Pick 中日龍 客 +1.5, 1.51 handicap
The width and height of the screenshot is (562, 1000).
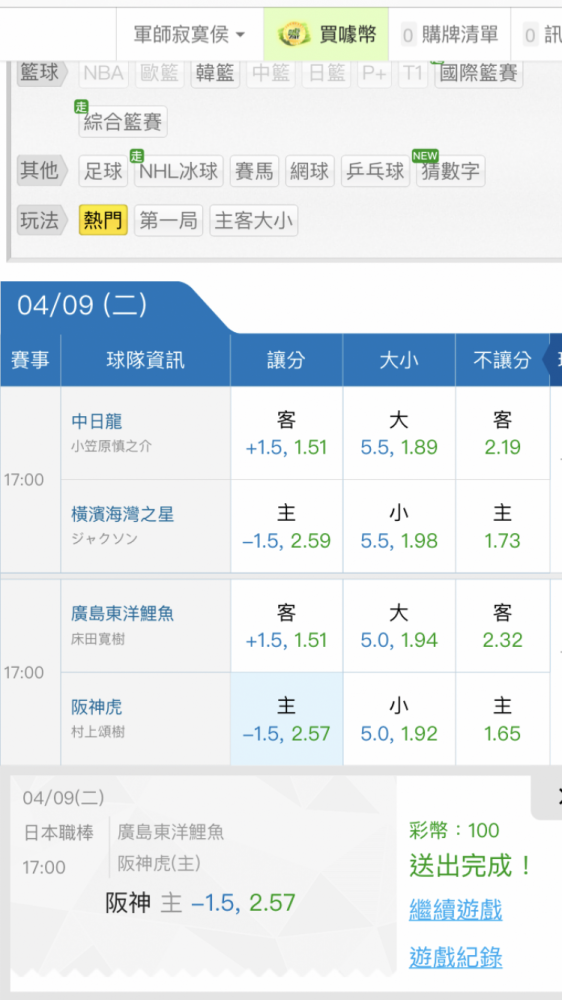[286, 433]
